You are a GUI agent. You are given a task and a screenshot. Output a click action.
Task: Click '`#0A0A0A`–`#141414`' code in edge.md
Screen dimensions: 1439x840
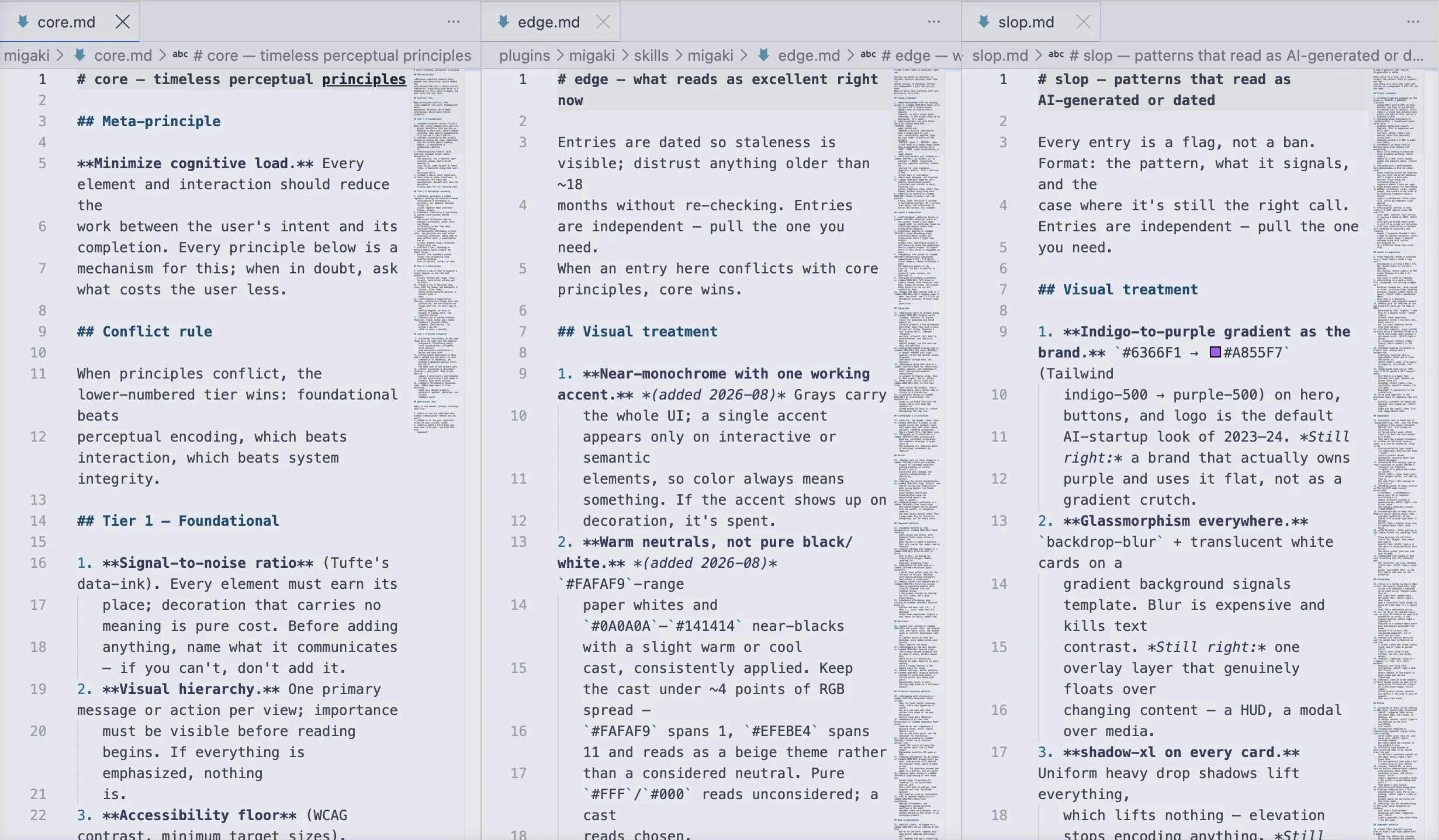tap(663, 626)
